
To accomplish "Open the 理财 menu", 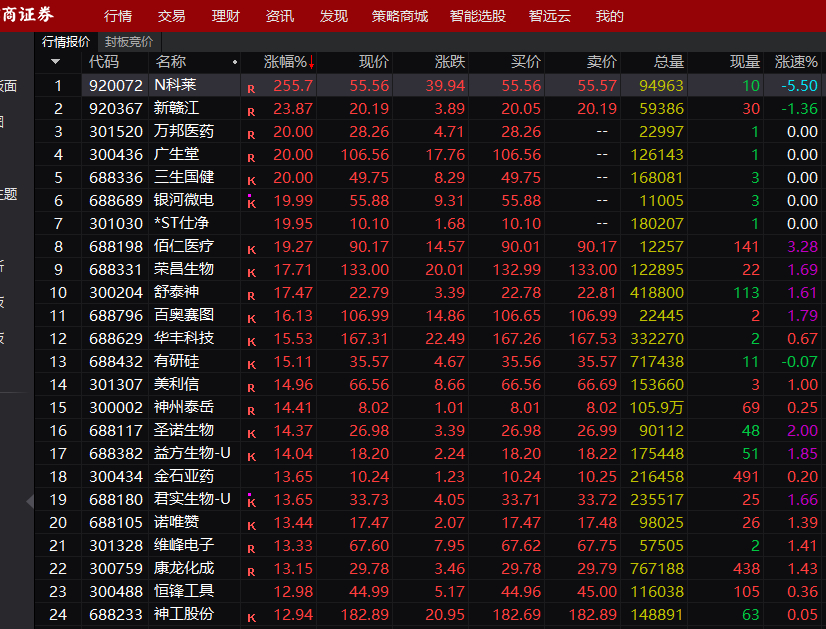I will [x=225, y=16].
